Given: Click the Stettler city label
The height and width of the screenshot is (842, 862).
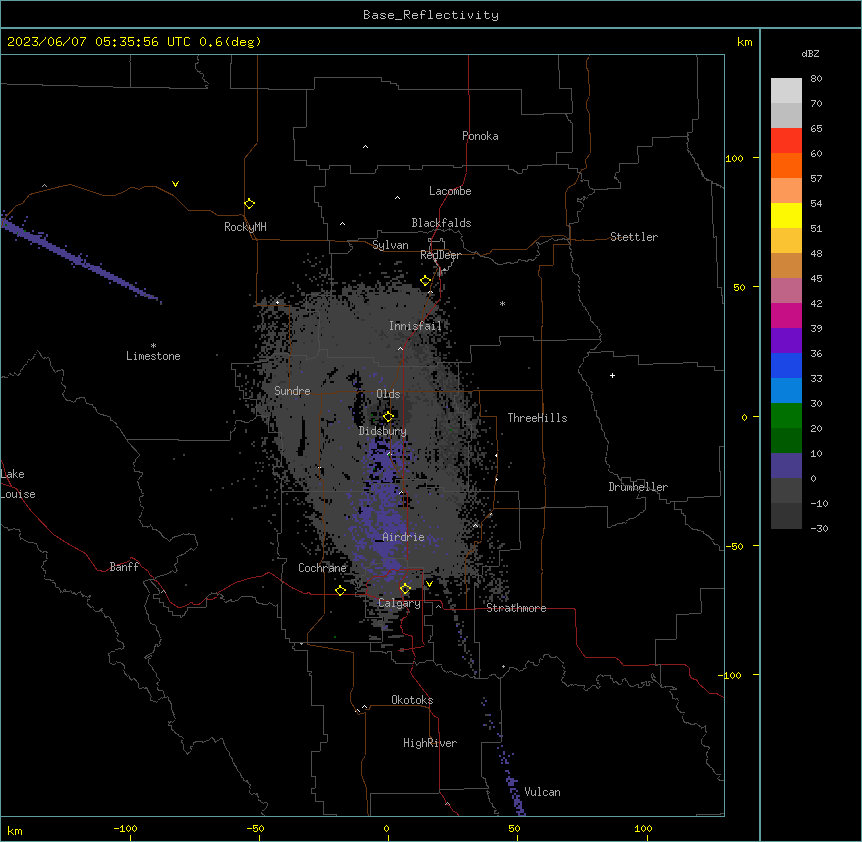Looking at the screenshot, I should (634, 237).
